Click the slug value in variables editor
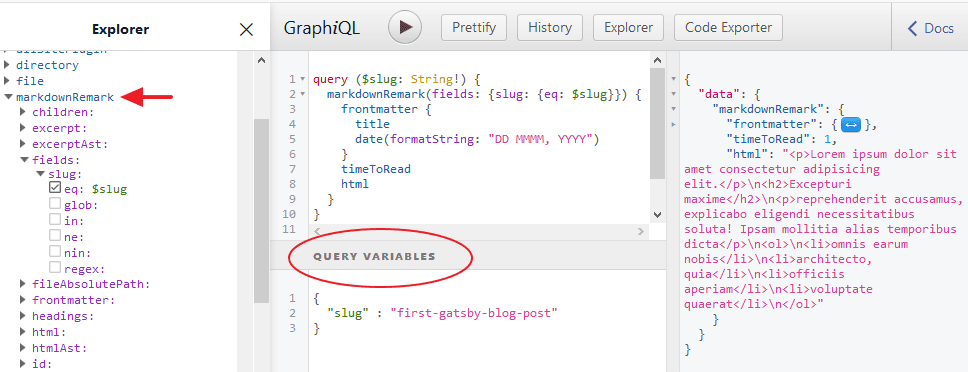This screenshot has height=372, width=968. click(474, 313)
